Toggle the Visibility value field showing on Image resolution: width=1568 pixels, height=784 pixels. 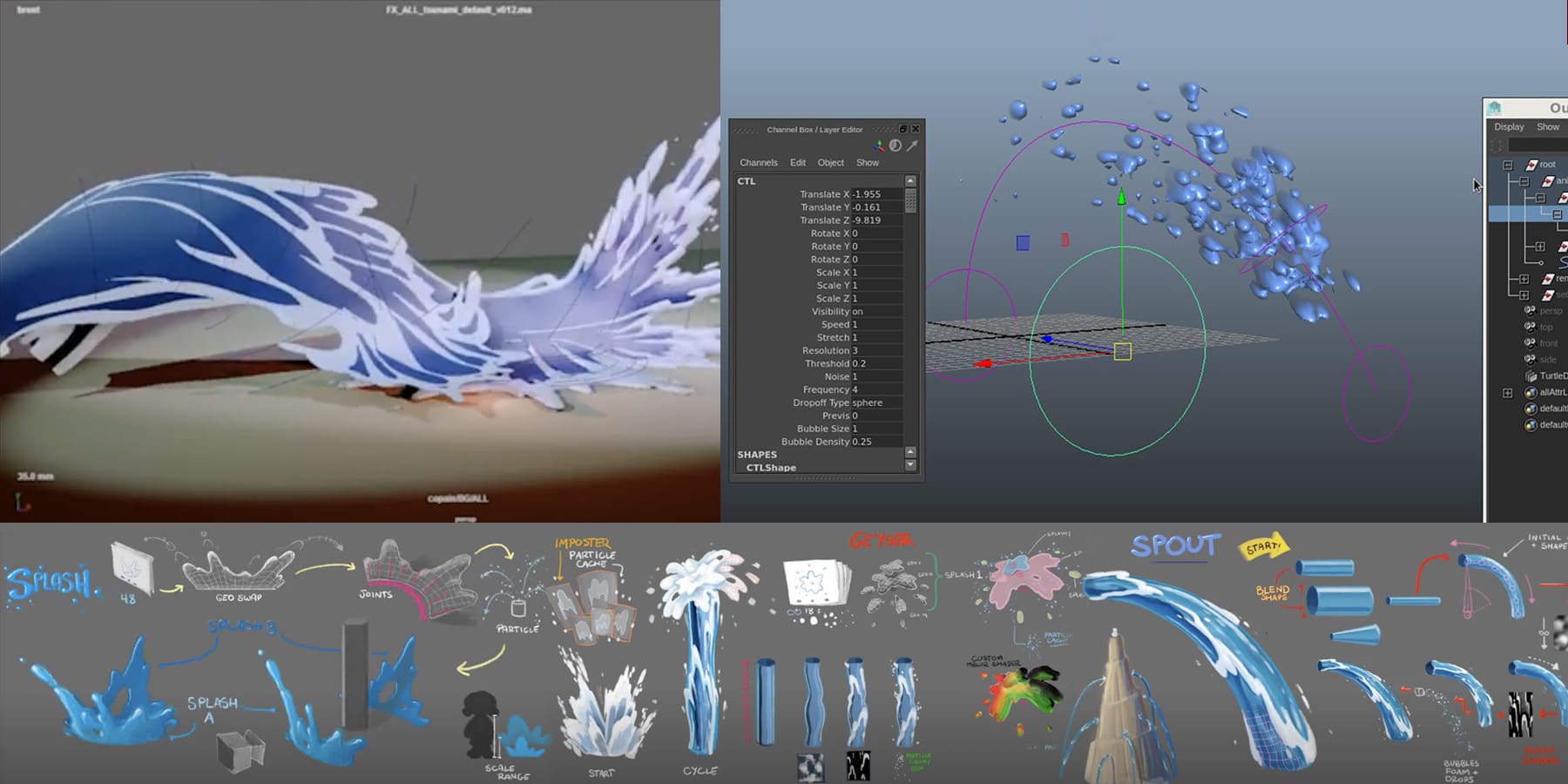(x=876, y=311)
